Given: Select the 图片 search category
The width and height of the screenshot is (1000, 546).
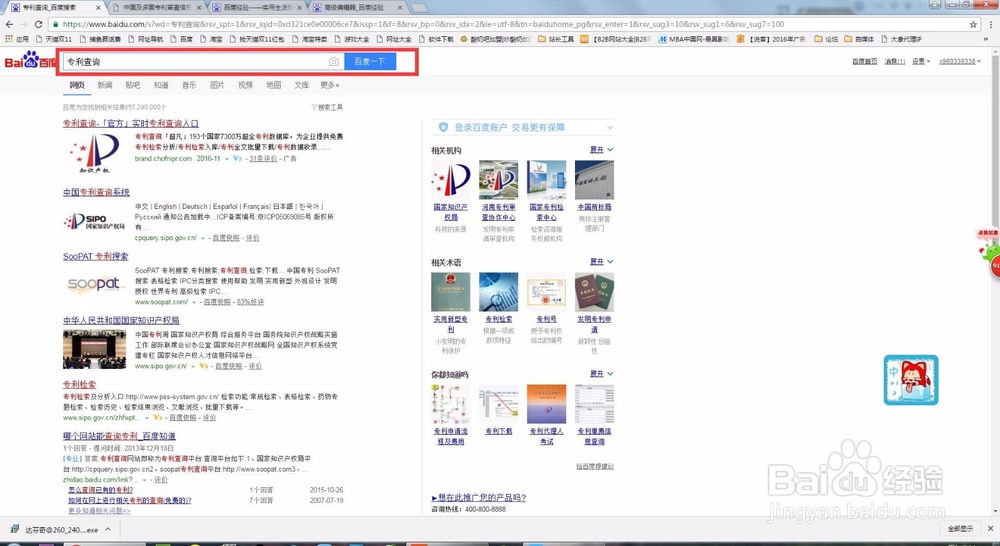Looking at the screenshot, I should point(217,85).
